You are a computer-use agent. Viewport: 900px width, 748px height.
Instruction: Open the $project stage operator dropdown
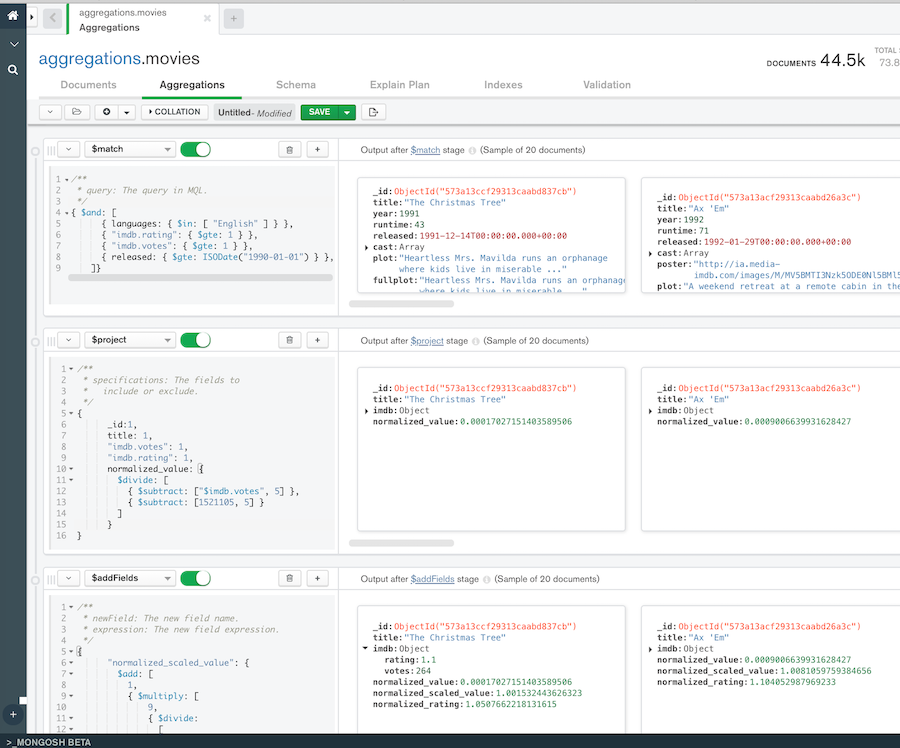coord(130,340)
